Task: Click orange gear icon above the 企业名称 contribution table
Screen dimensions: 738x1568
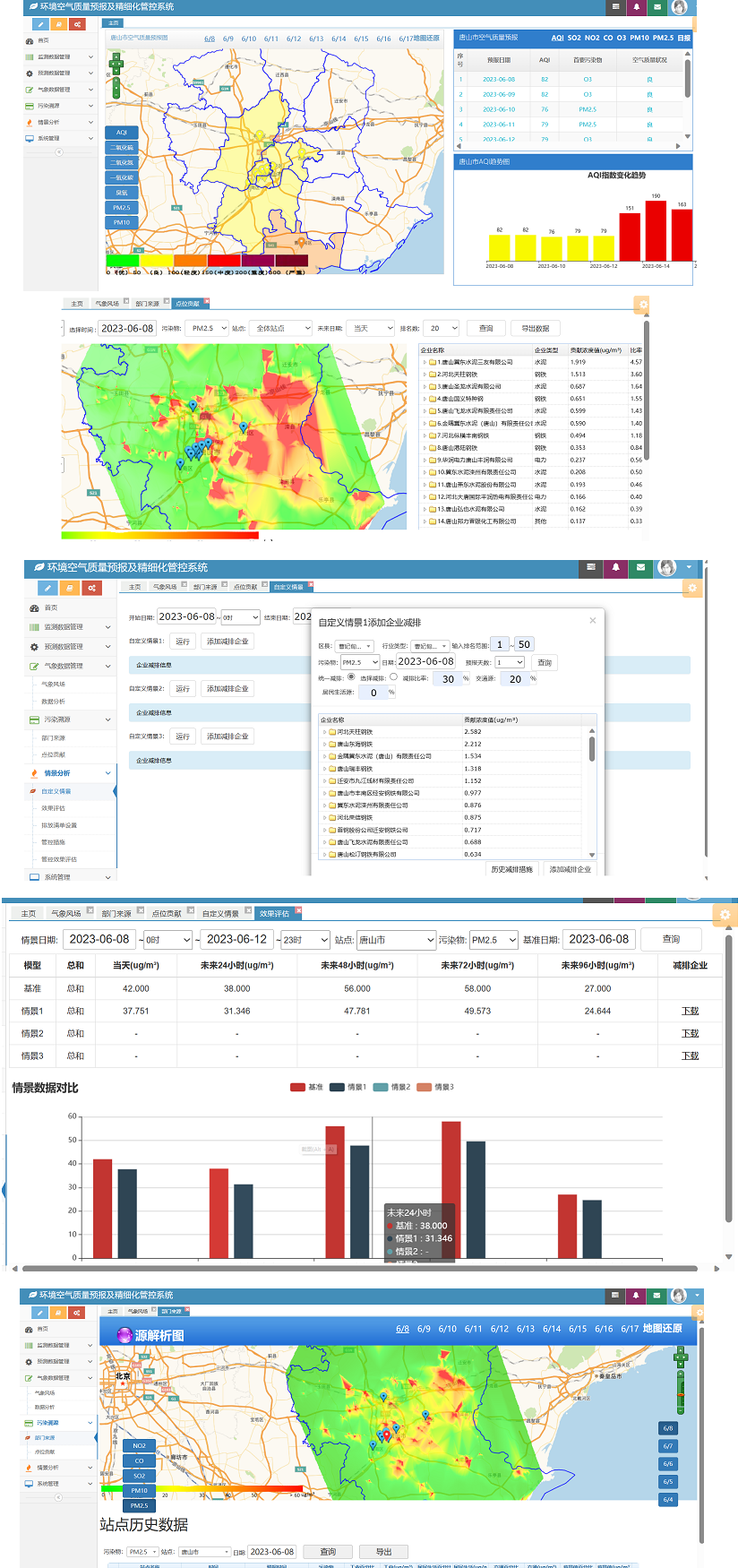Action: [642, 306]
